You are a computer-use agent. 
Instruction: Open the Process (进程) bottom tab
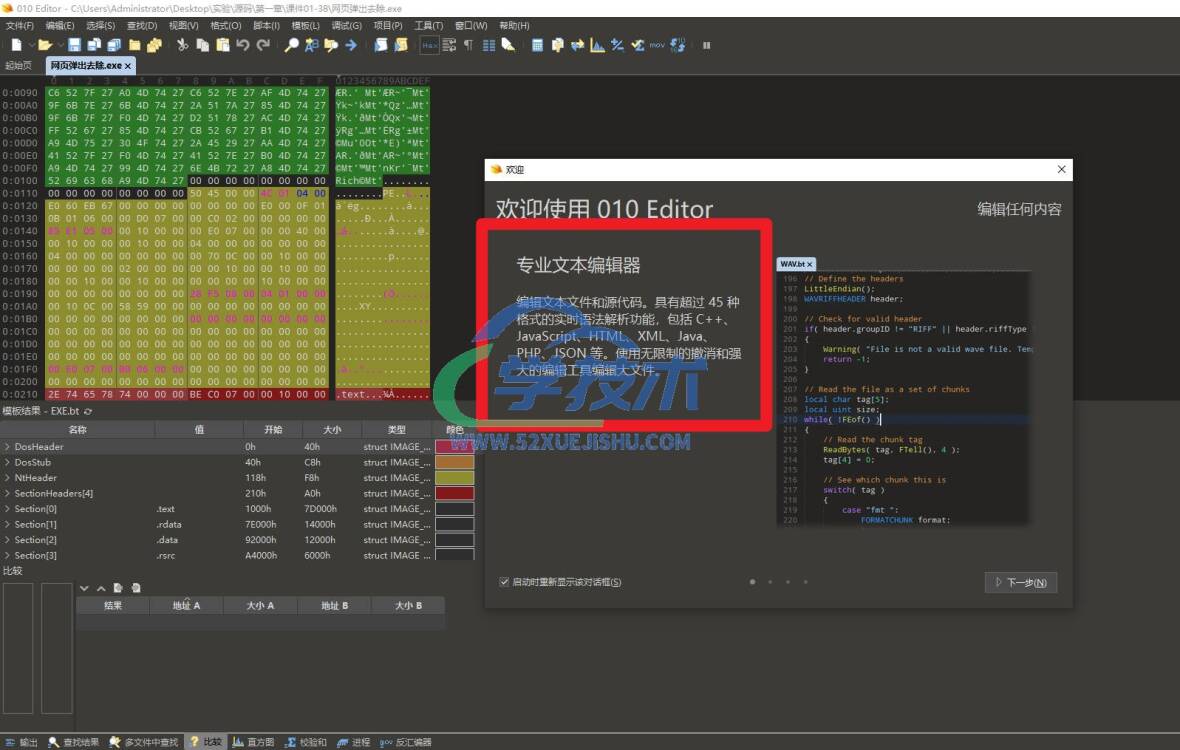pyautogui.click(x=354, y=742)
